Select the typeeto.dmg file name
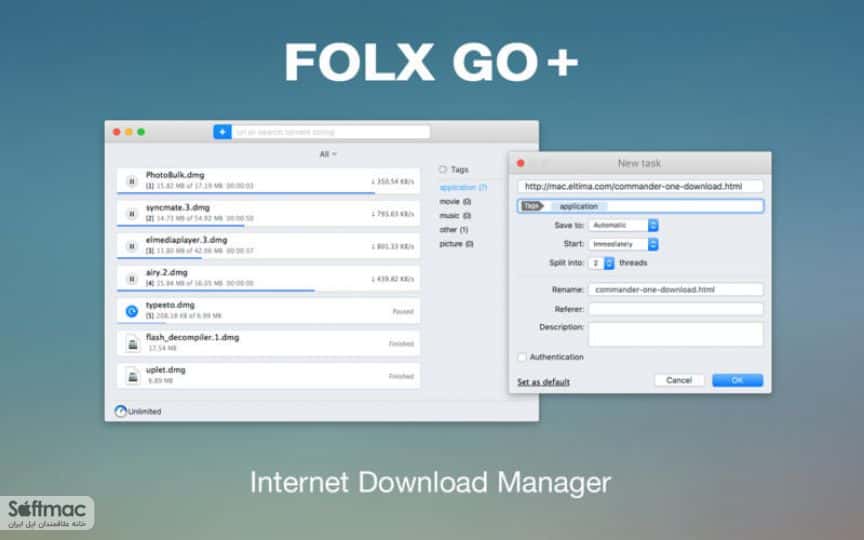The height and width of the screenshot is (540, 864). tap(170, 305)
